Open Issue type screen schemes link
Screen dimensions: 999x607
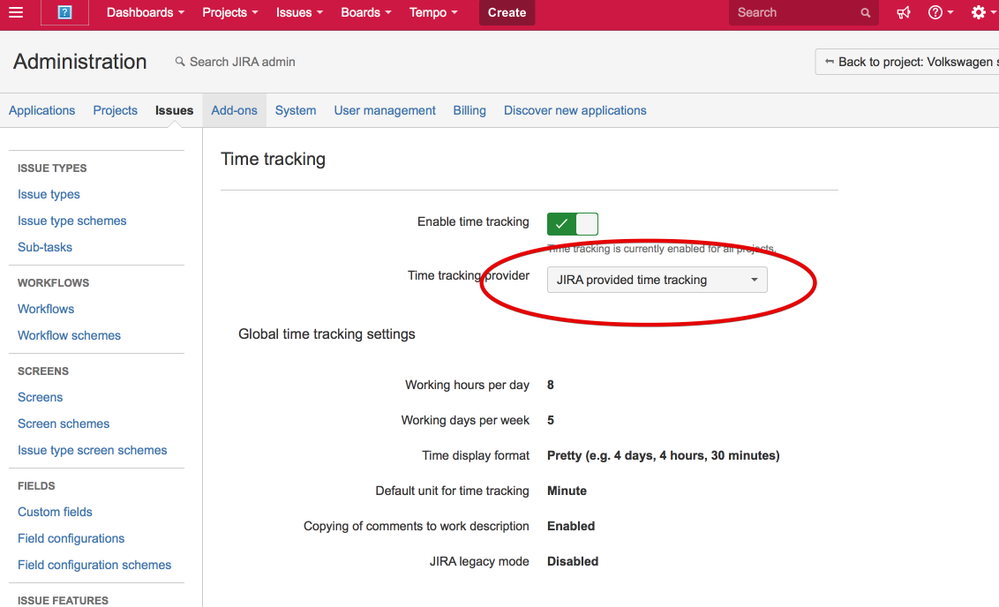click(x=92, y=450)
